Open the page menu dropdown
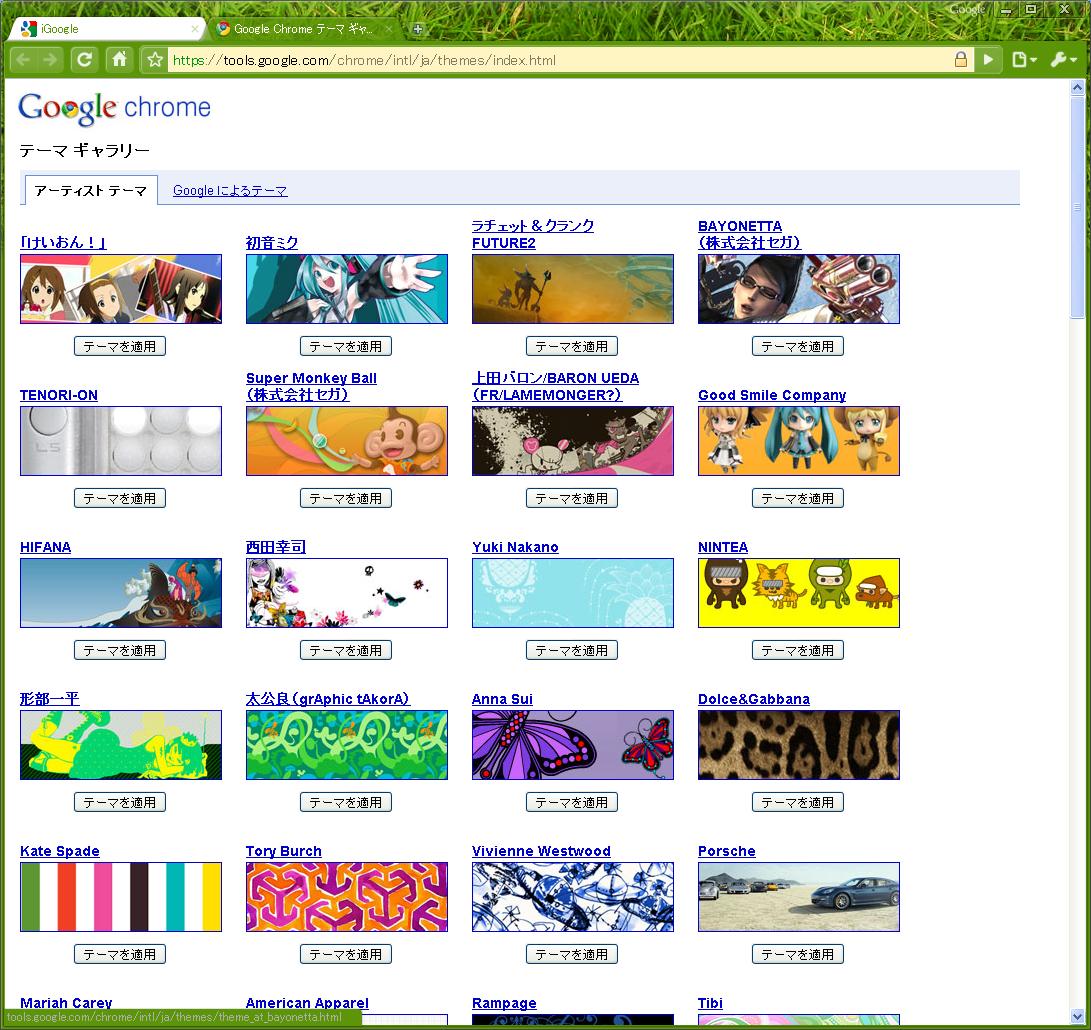This screenshot has width=1091, height=1030. point(1024,60)
